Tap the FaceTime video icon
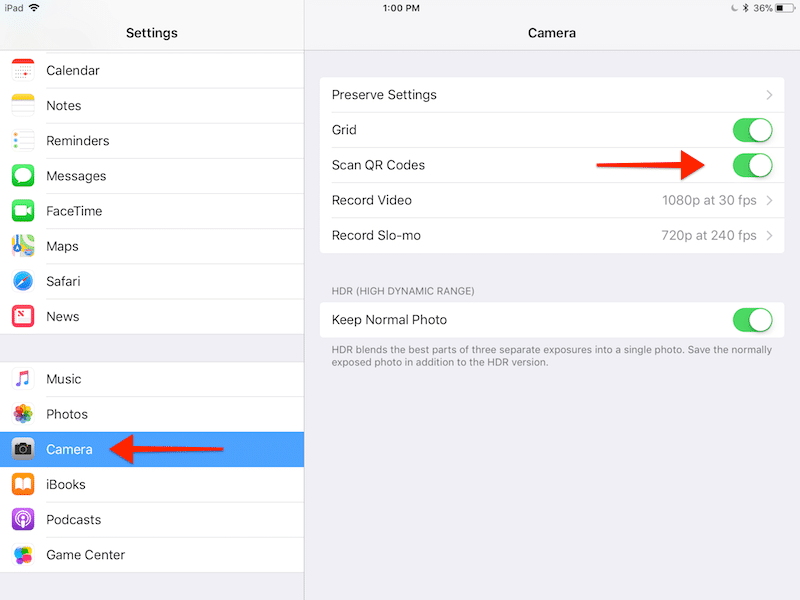This screenshot has height=600, width=800. pyautogui.click(x=23, y=211)
